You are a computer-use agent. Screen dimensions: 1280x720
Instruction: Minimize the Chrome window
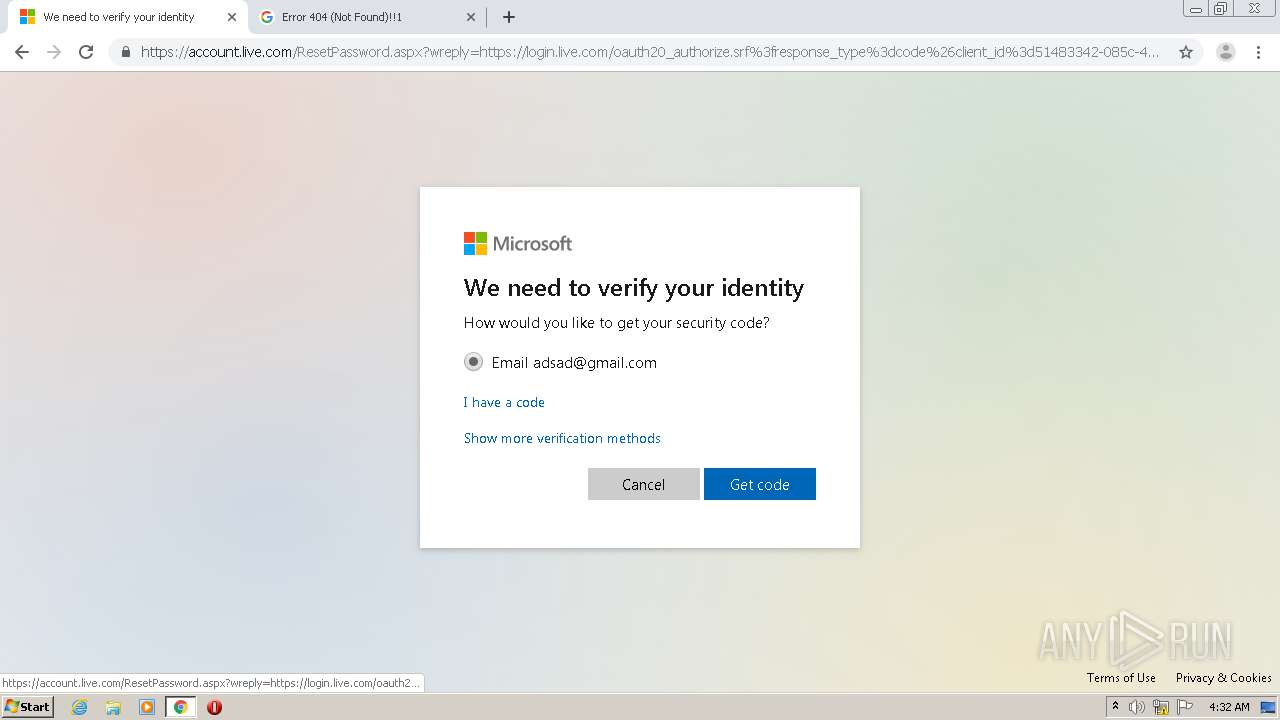[1196, 8]
